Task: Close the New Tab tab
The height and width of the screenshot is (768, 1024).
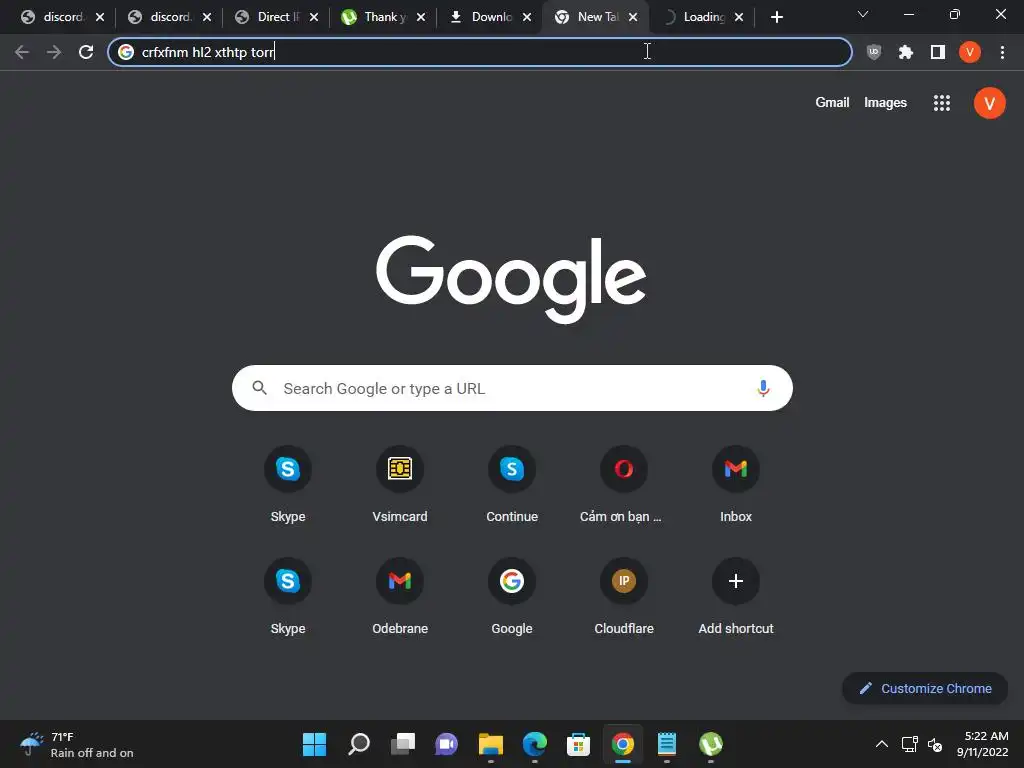Action: [x=633, y=18]
